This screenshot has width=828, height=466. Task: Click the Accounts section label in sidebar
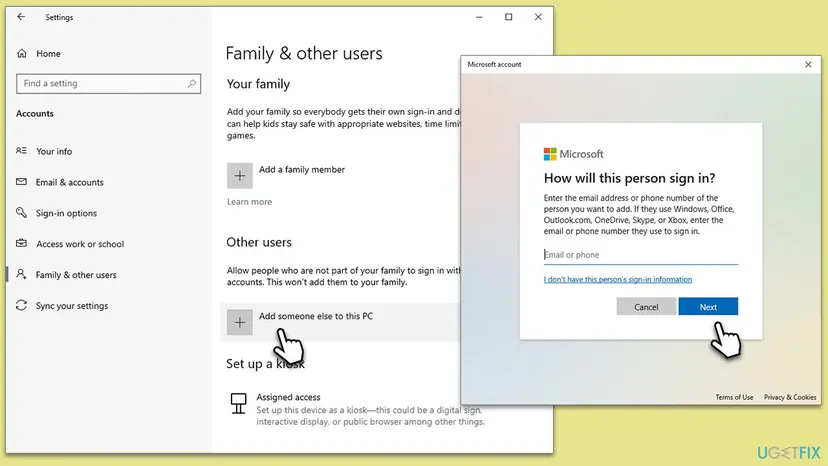(35, 114)
